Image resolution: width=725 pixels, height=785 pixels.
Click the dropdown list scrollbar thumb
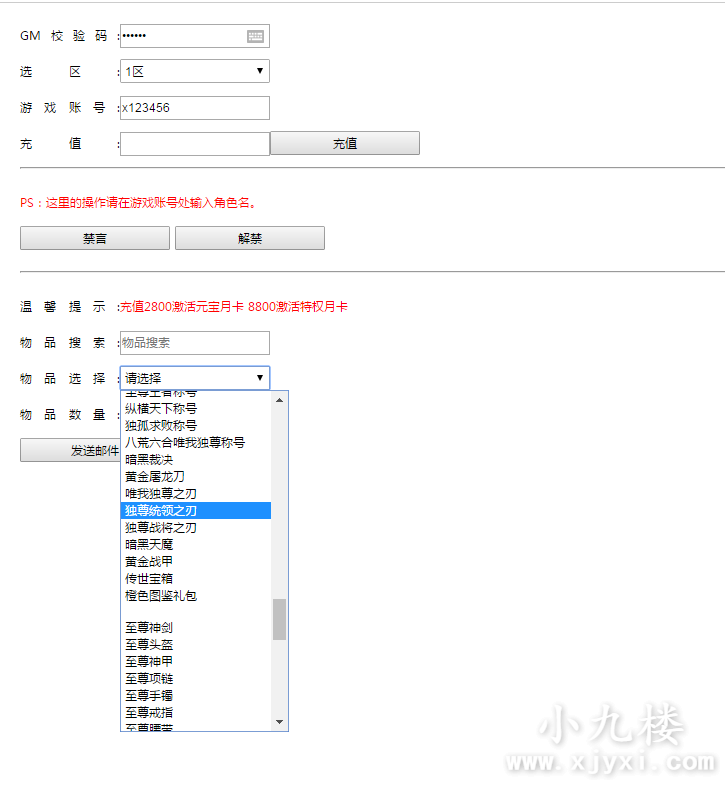279,619
